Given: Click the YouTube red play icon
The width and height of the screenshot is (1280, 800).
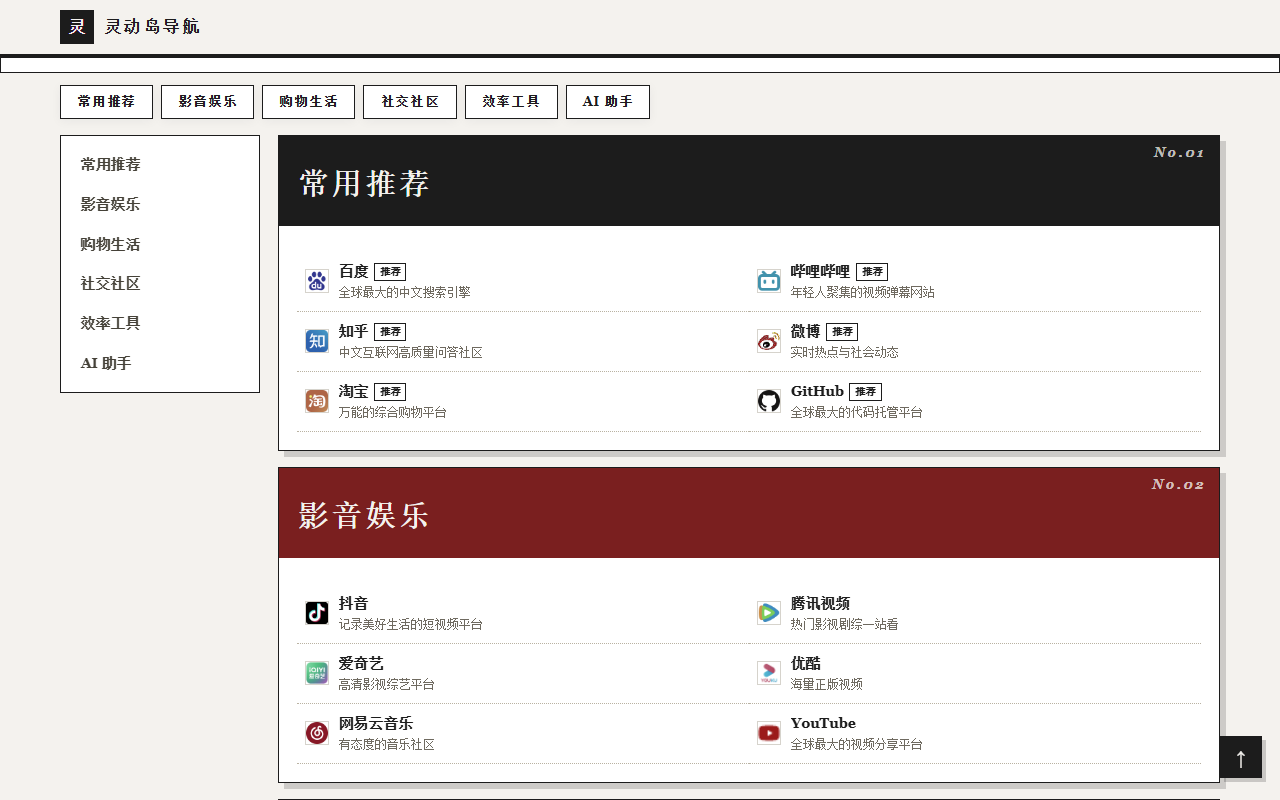Looking at the screenshot, I should coord(769,733).
